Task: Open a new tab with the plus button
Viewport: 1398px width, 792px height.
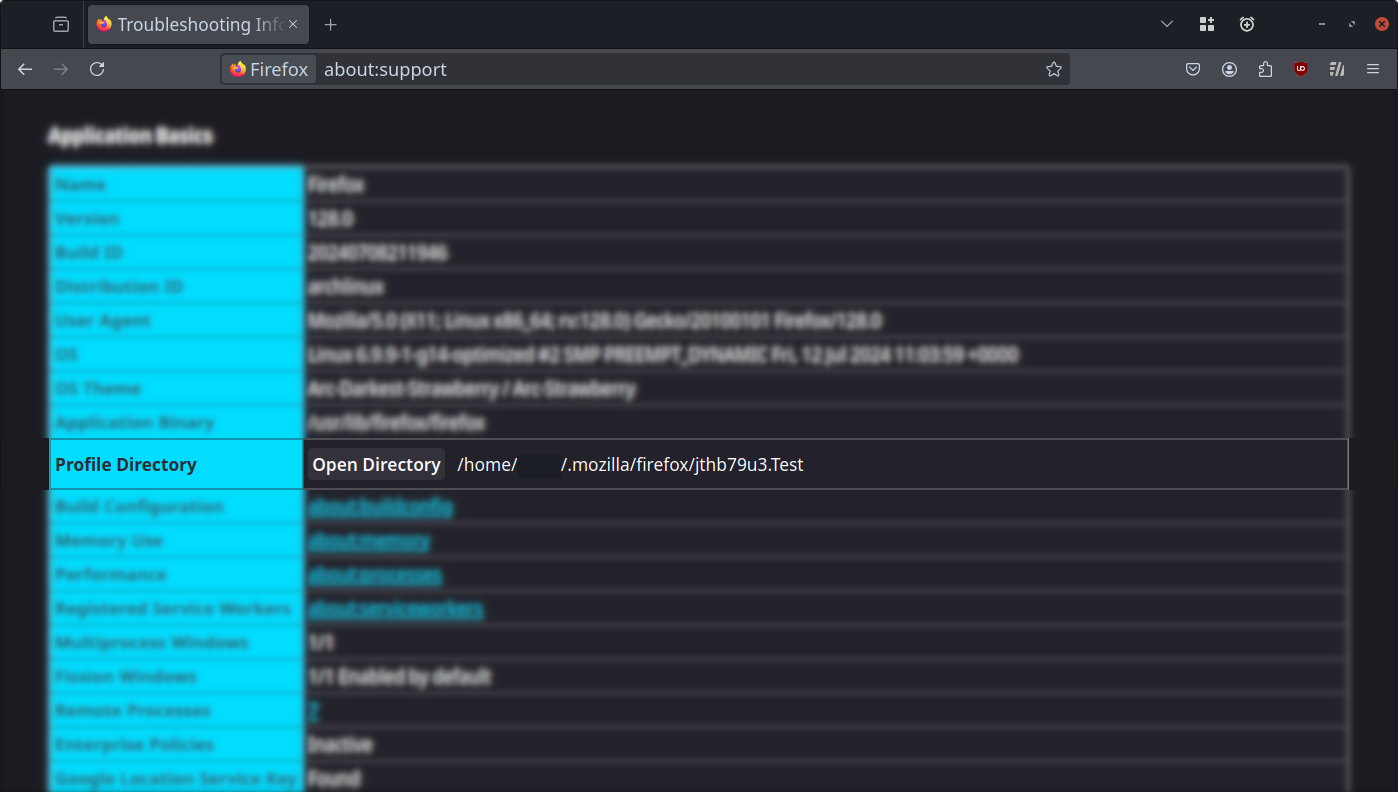Action: click(x=331, y=24)
